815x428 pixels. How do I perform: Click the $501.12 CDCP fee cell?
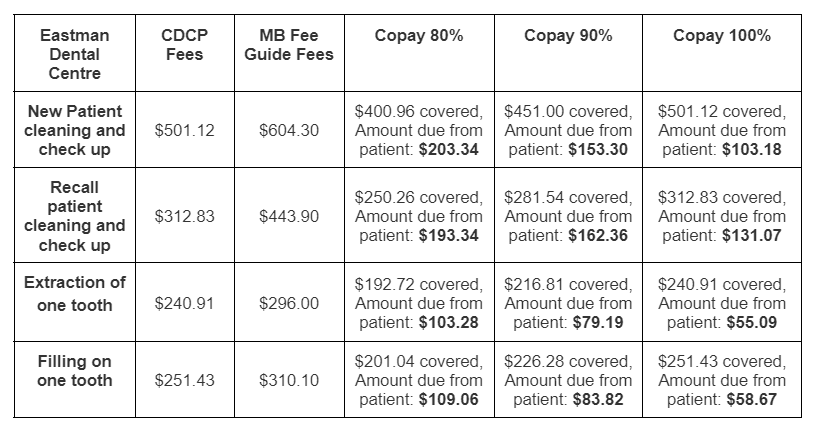click(184, 130)
